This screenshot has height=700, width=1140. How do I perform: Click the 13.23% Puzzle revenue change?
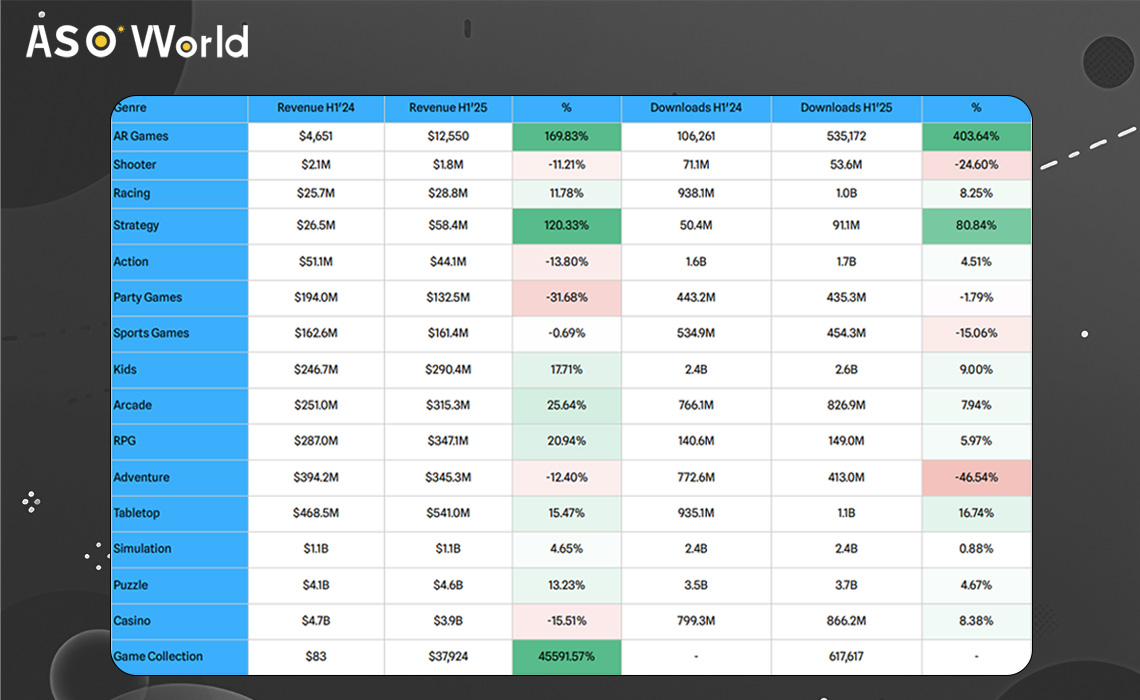click(x=566, y=585)
